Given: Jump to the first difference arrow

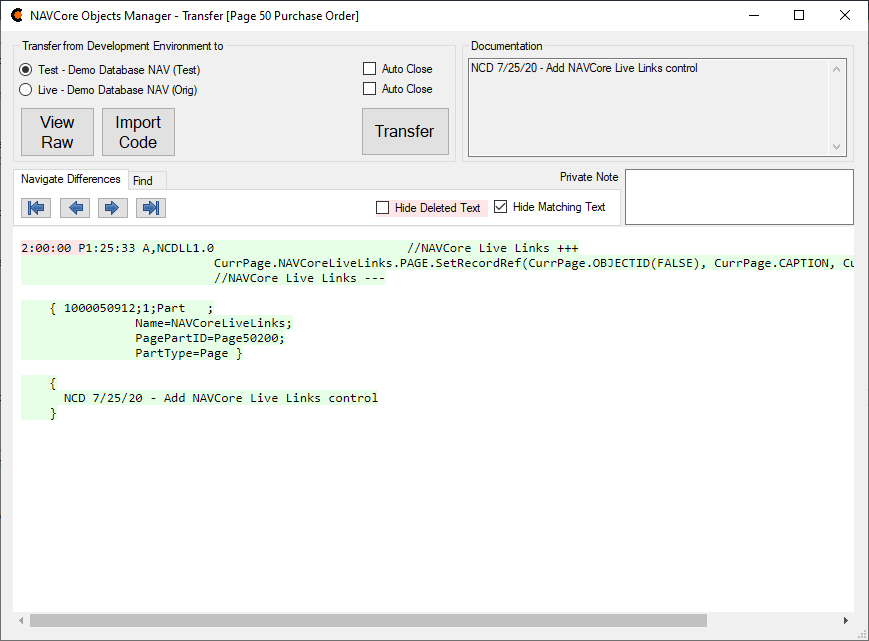Looking at the screenshot, I should point(36,208).
